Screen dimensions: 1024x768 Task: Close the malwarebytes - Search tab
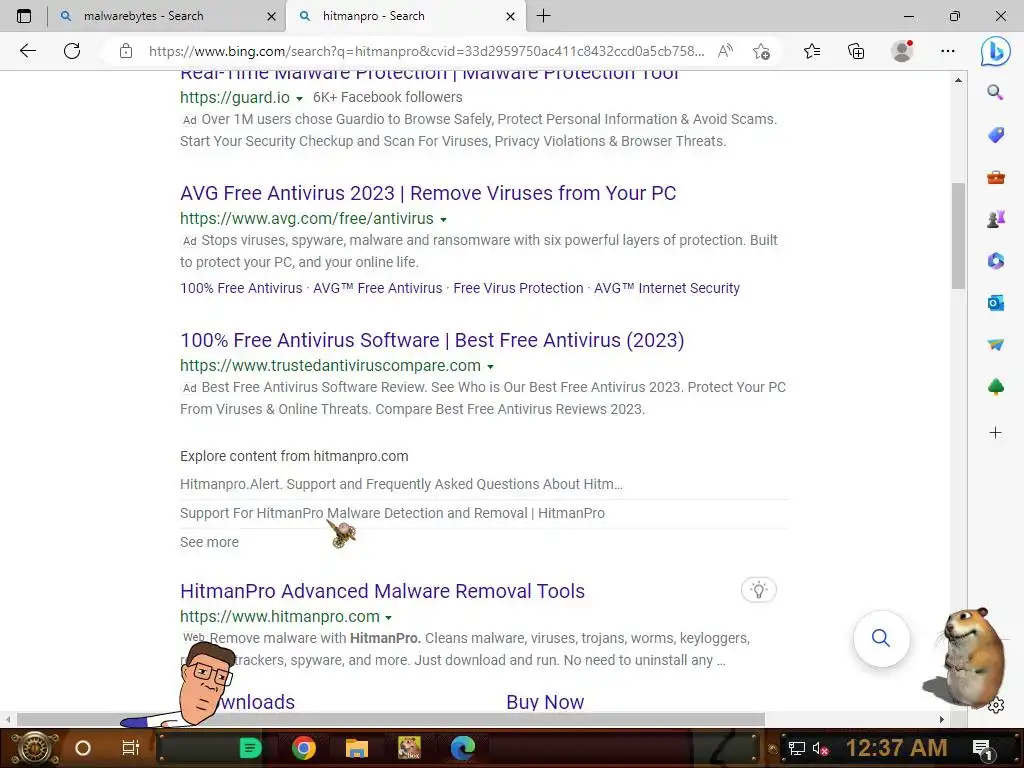[x=272, y=16]
